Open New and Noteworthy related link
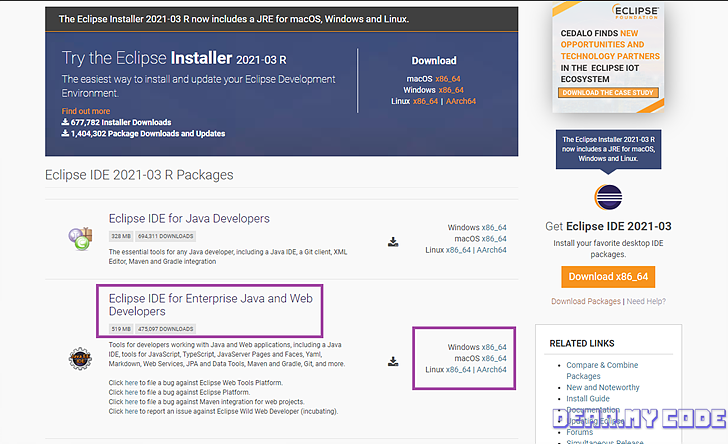Screen dimensions: 728x444 pyautogui.click(x=603, y=387)
